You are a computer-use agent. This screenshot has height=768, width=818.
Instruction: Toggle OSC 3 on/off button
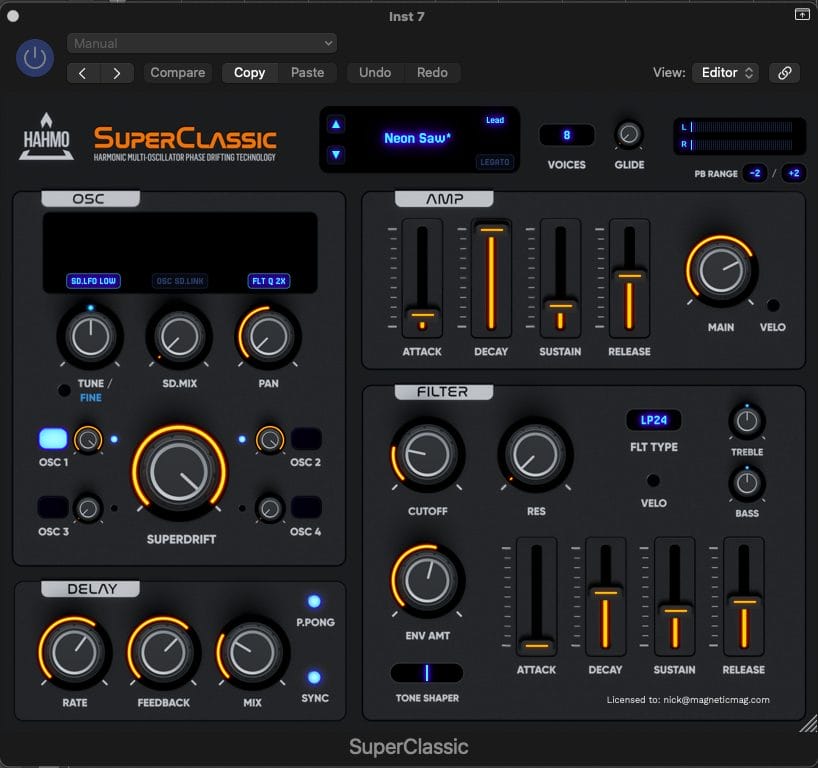pos(53,507)
